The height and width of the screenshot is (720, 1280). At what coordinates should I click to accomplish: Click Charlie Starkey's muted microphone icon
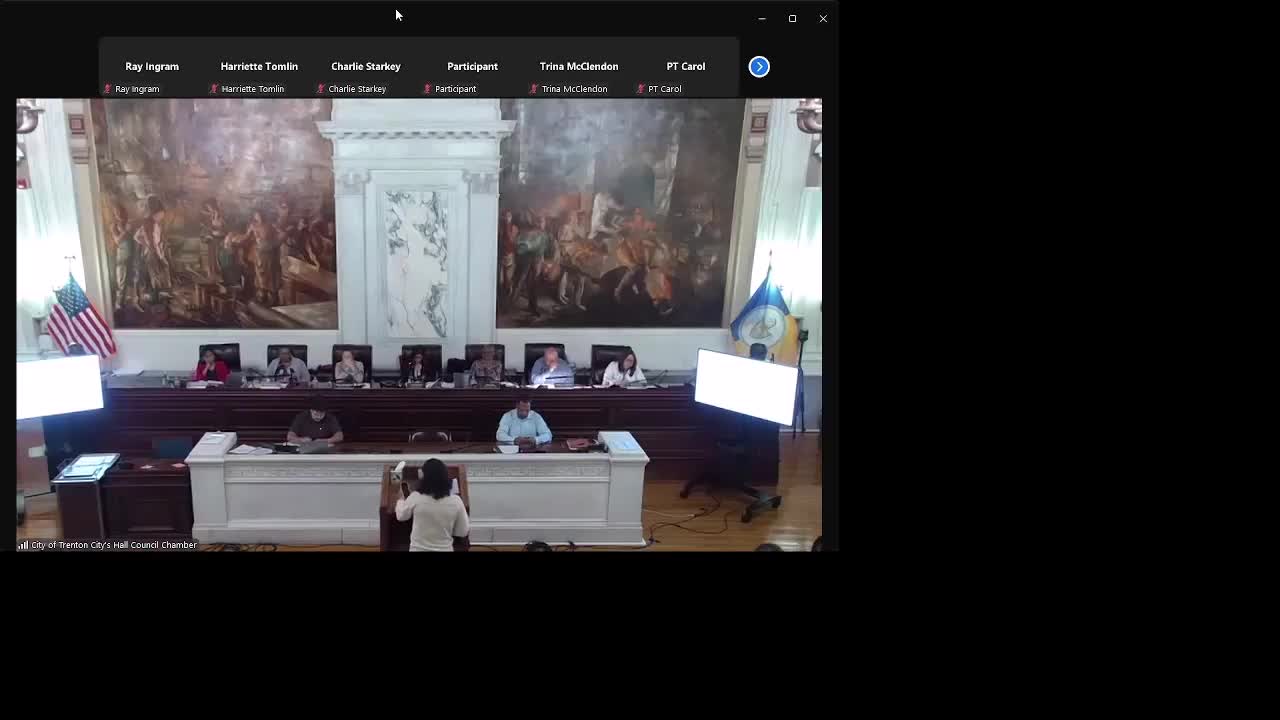[320, 89]
